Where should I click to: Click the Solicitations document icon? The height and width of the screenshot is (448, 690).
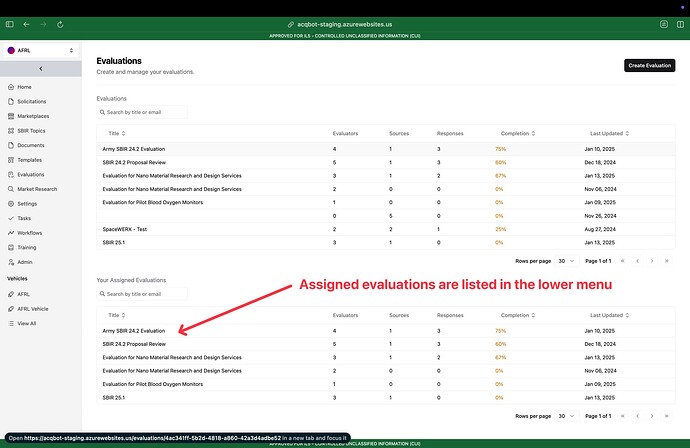click(x=11, y=102)
